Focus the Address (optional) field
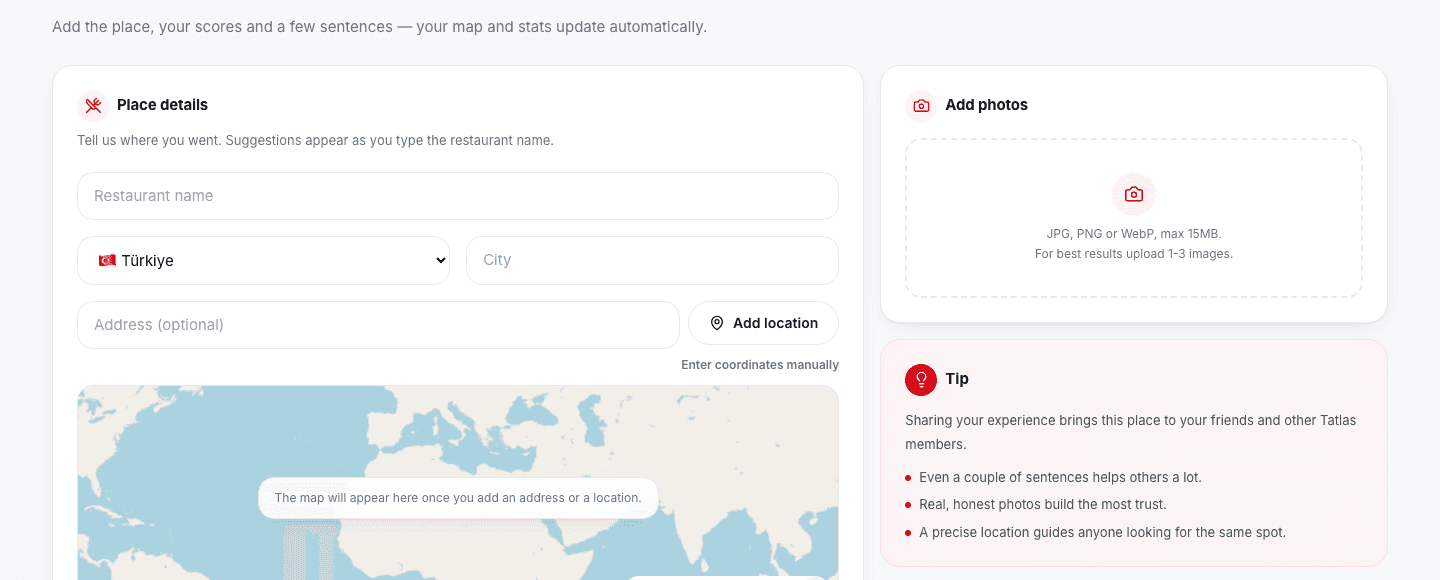The image size is (1440, 580). [x=378, y=325]
